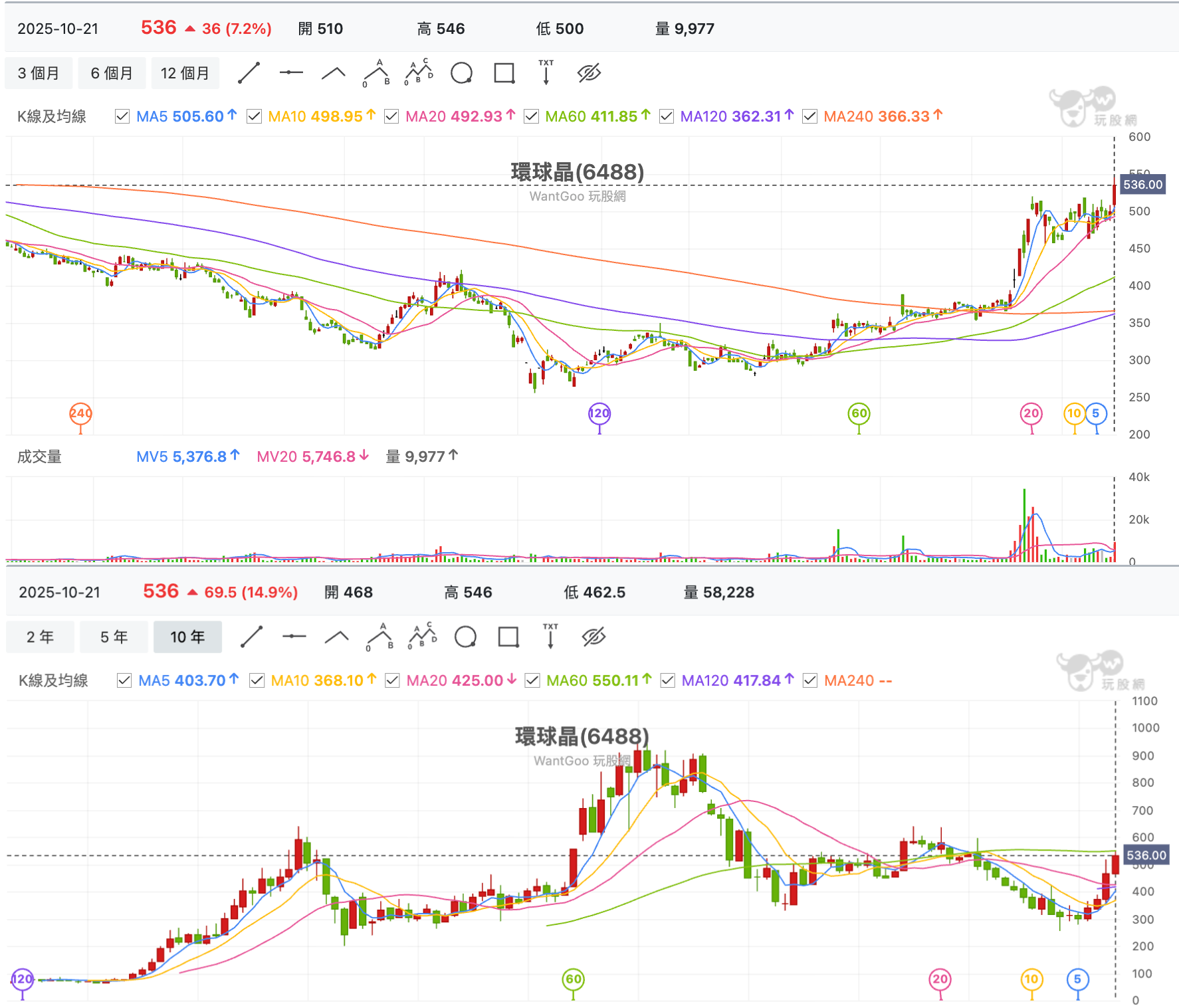Select circle drawing tool in lower chart
The height and width of the screenshot is (1008, 1179).
pyautogui.click(x=465, y=637)
